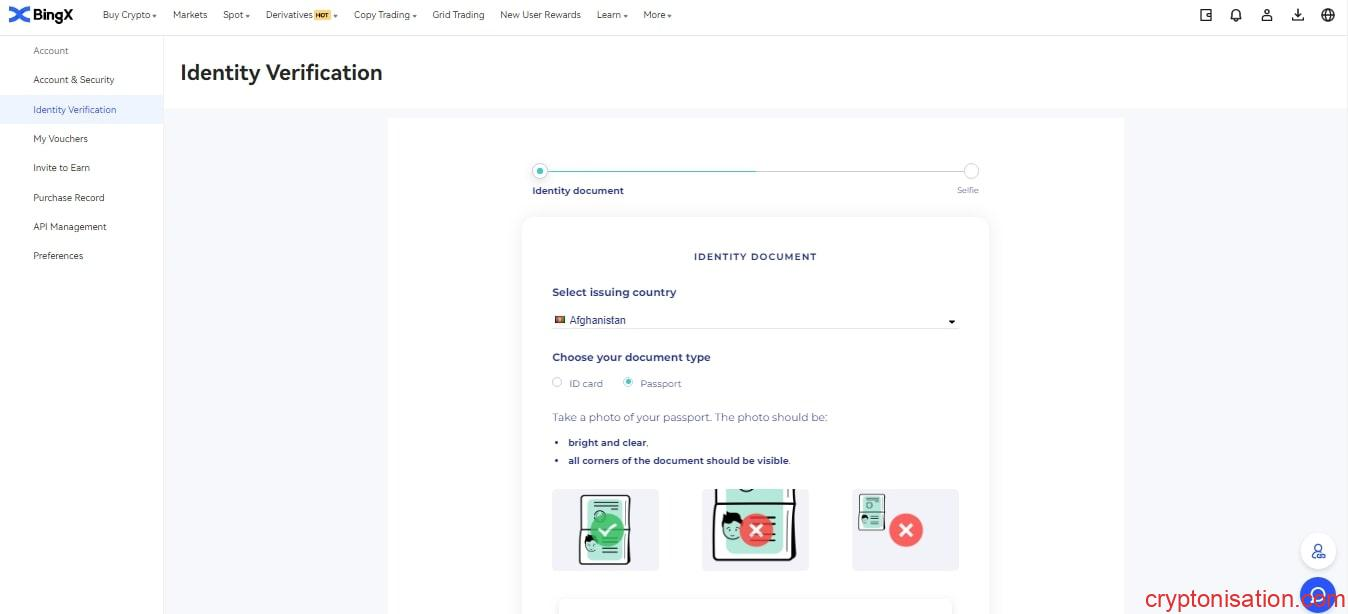The image size is (1348, 614).
Task: Open the globe language selector icon
Action: point(1328,15)
